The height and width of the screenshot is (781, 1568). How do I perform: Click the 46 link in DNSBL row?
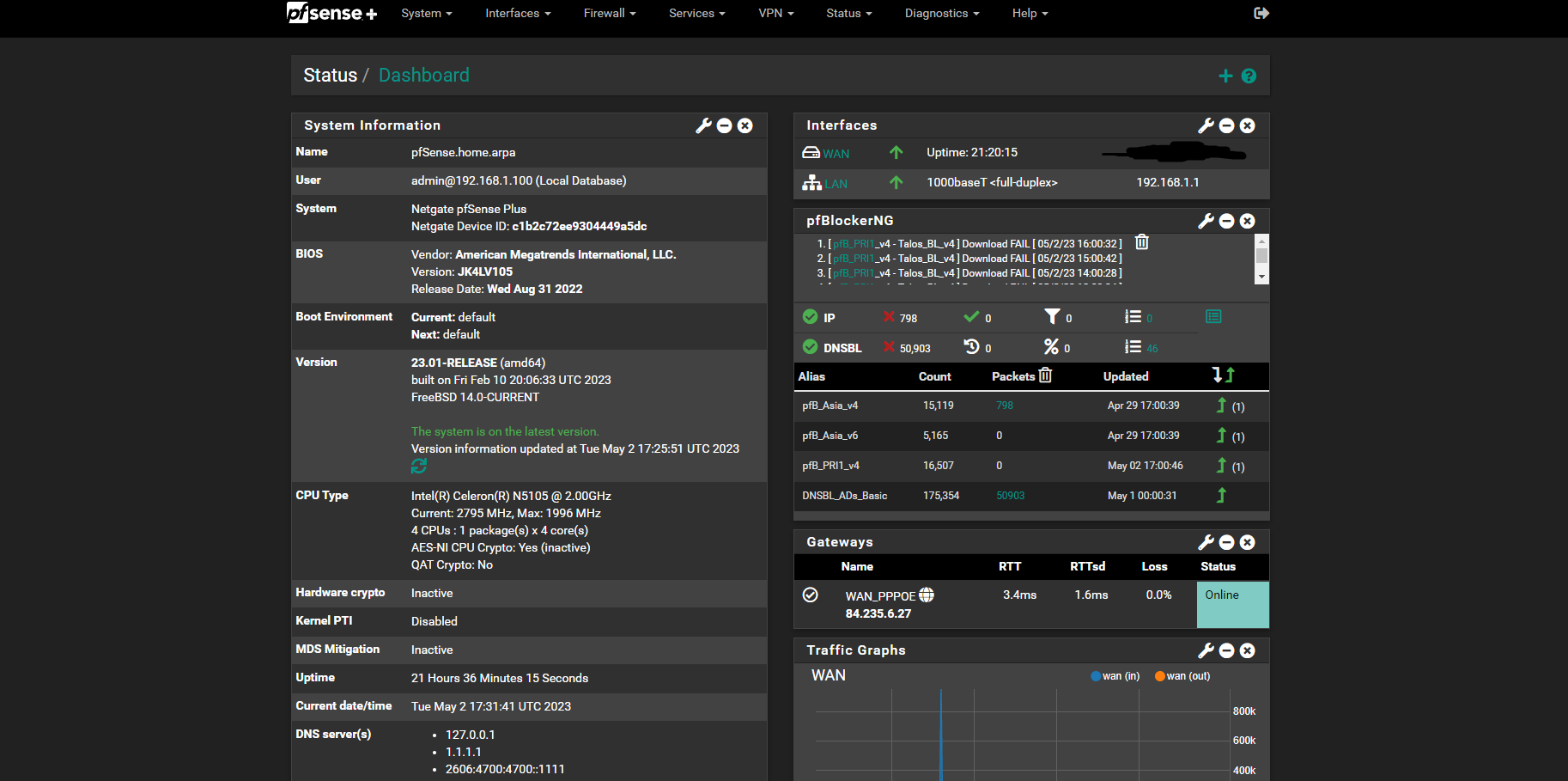point(1152,349)
